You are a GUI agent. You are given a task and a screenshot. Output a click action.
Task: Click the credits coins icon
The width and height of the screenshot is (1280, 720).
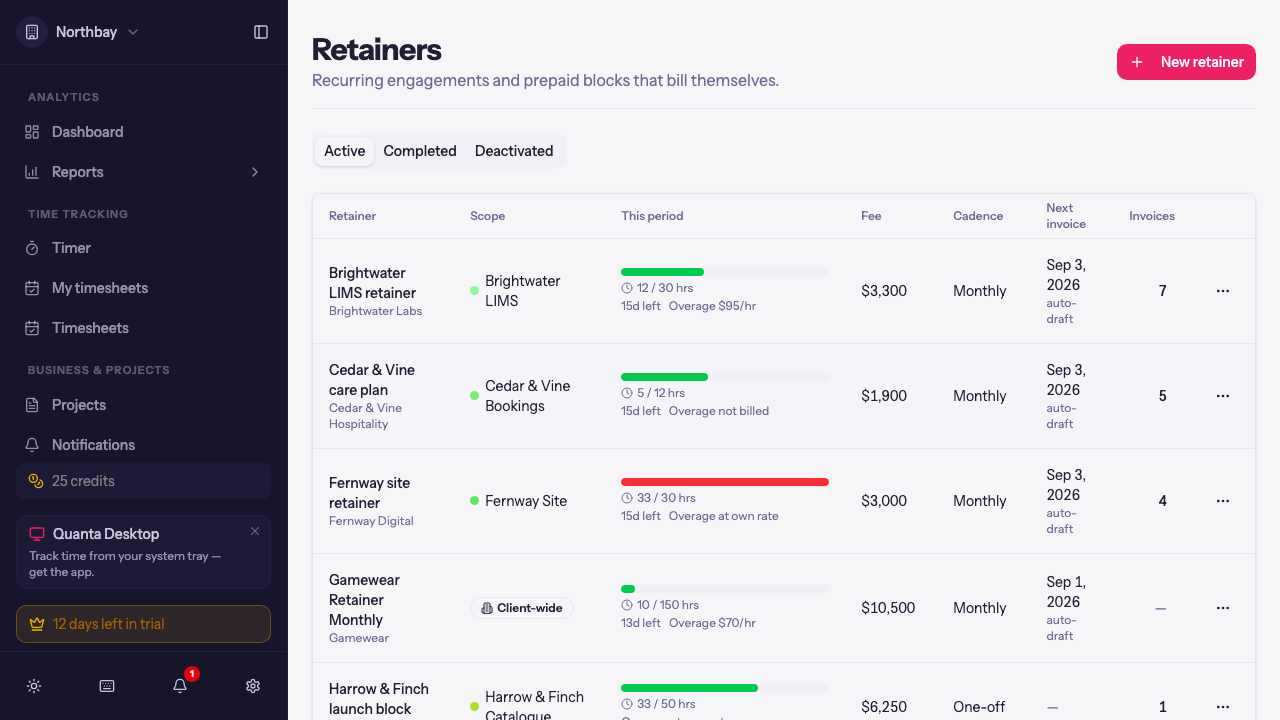click(36, 481)
